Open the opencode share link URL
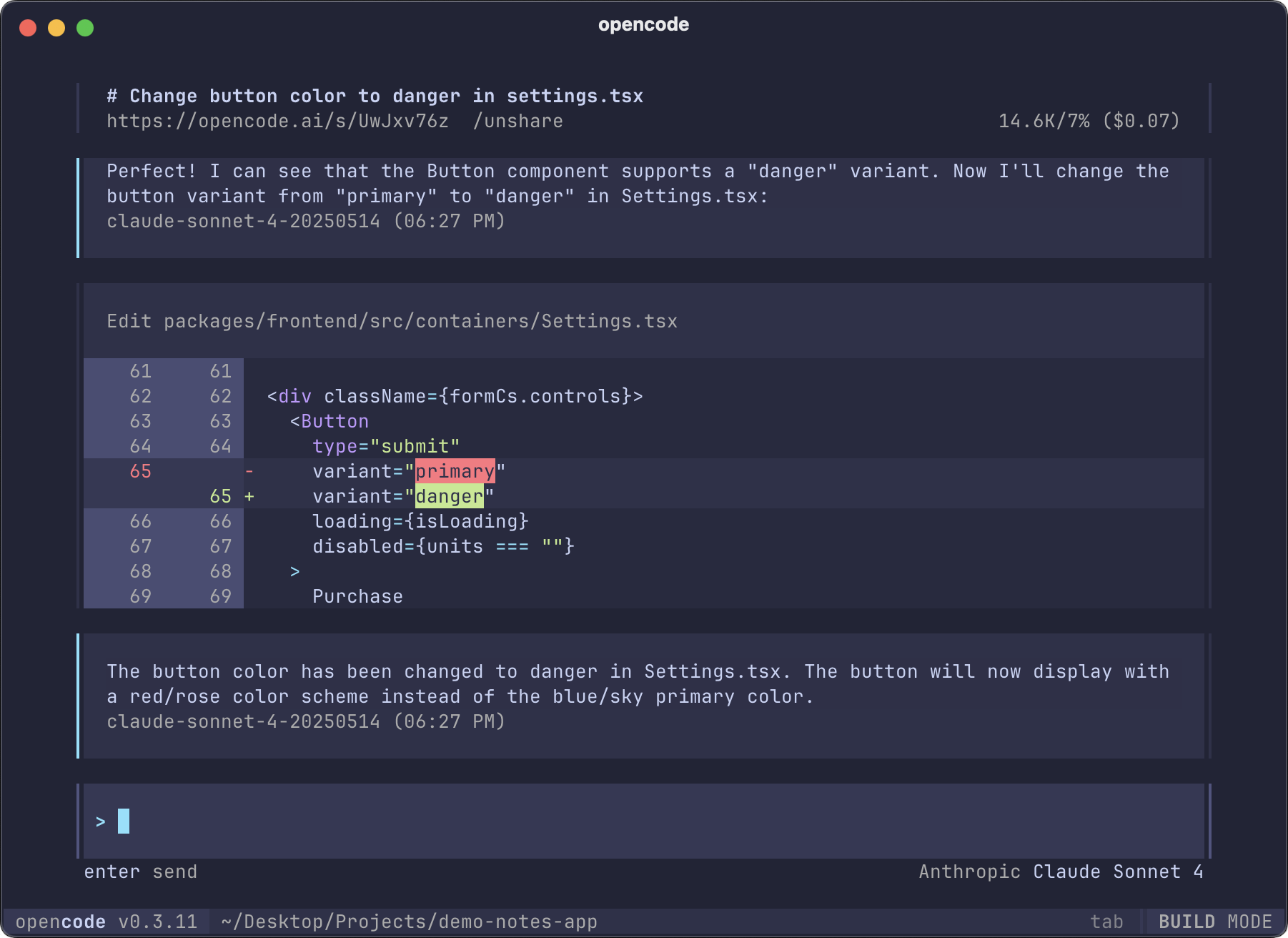This screenshot has height=938, width=1288. tap(277, 121)
